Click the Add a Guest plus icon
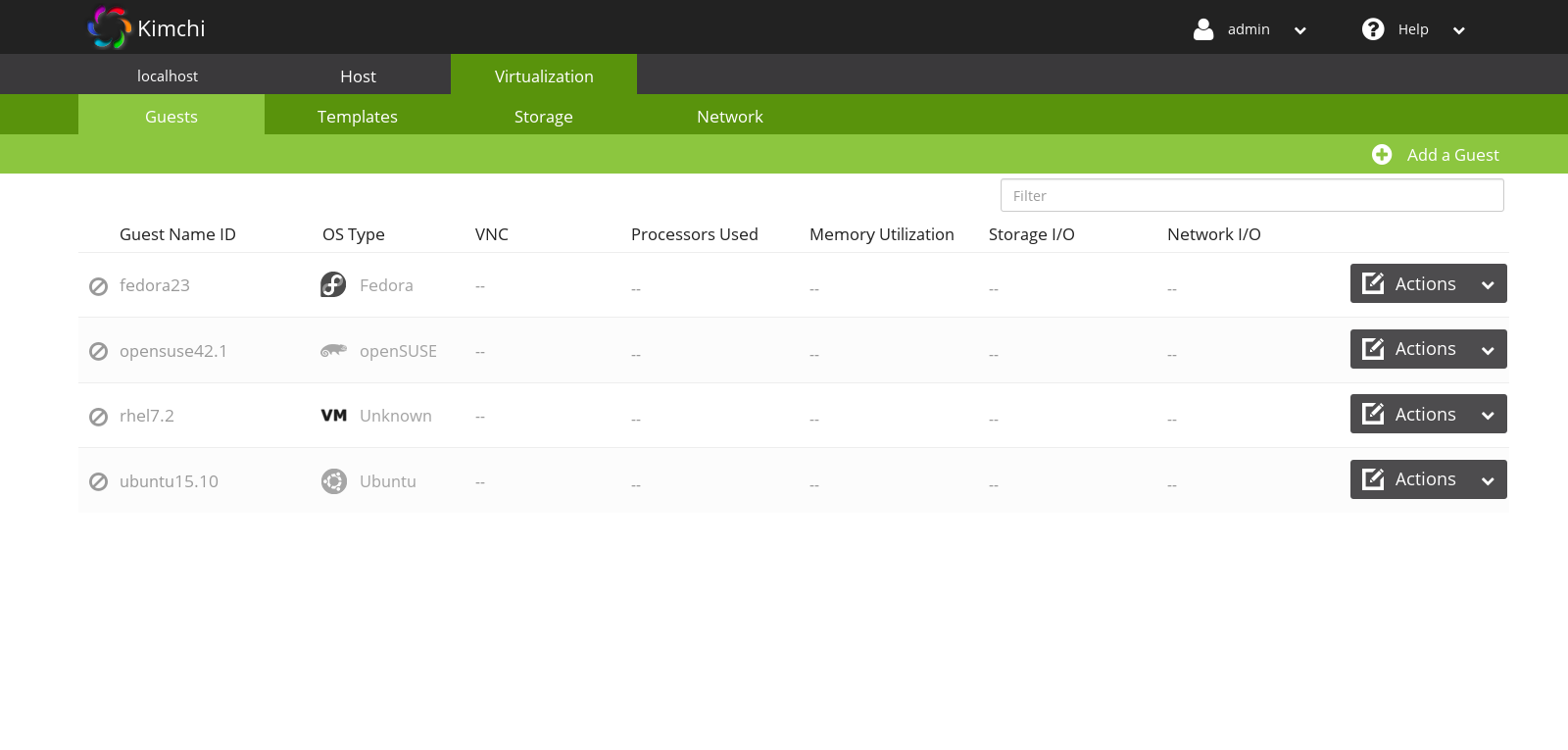 coord(1382,155)
